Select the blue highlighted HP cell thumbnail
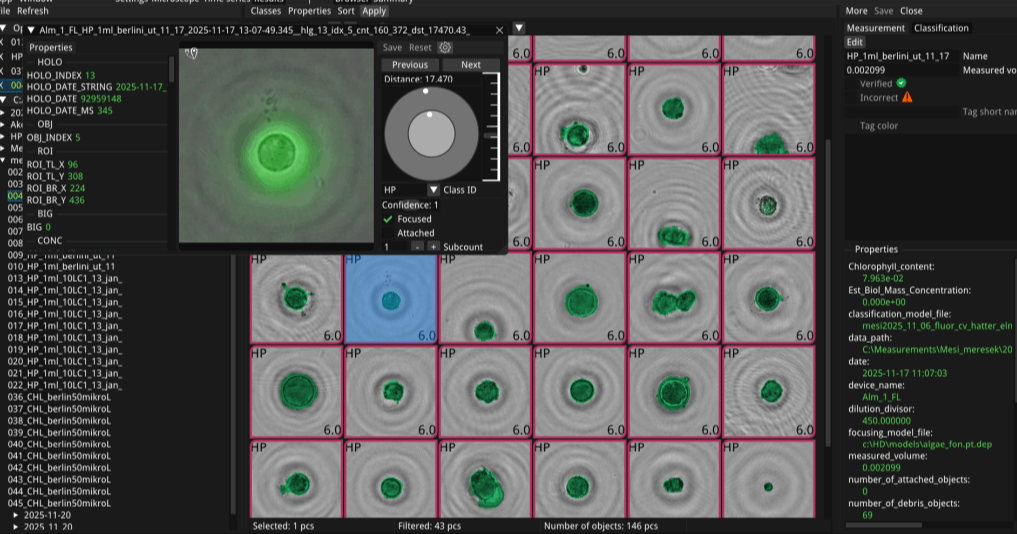The width and height of the screenshot is (1017, 534). tap(391, 298)
